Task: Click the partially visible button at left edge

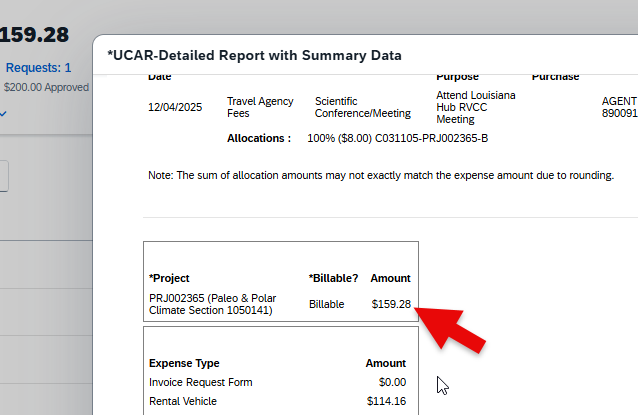Action: pyautogui.click(x=4, y=177)
